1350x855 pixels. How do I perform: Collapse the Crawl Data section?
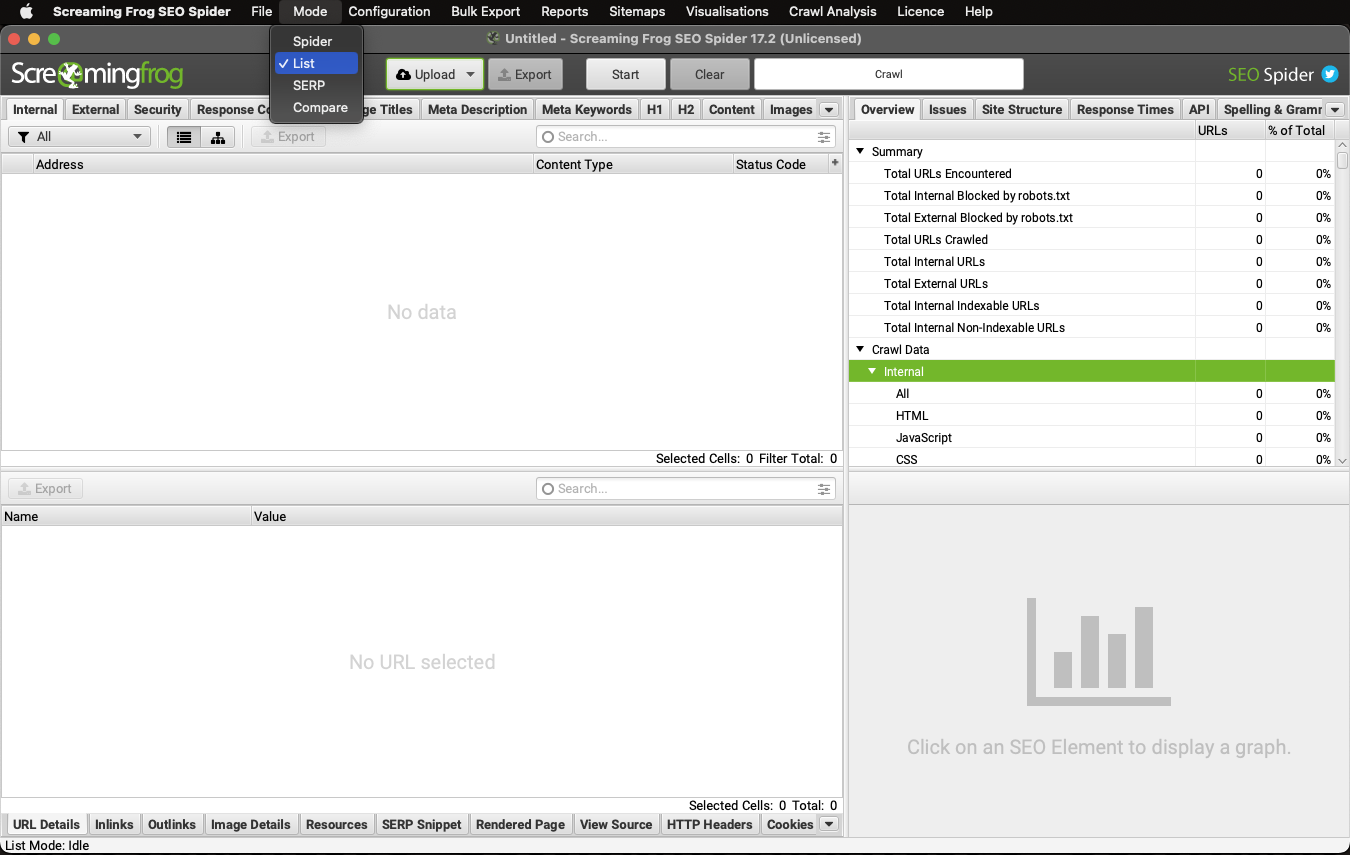click(859, 350)
